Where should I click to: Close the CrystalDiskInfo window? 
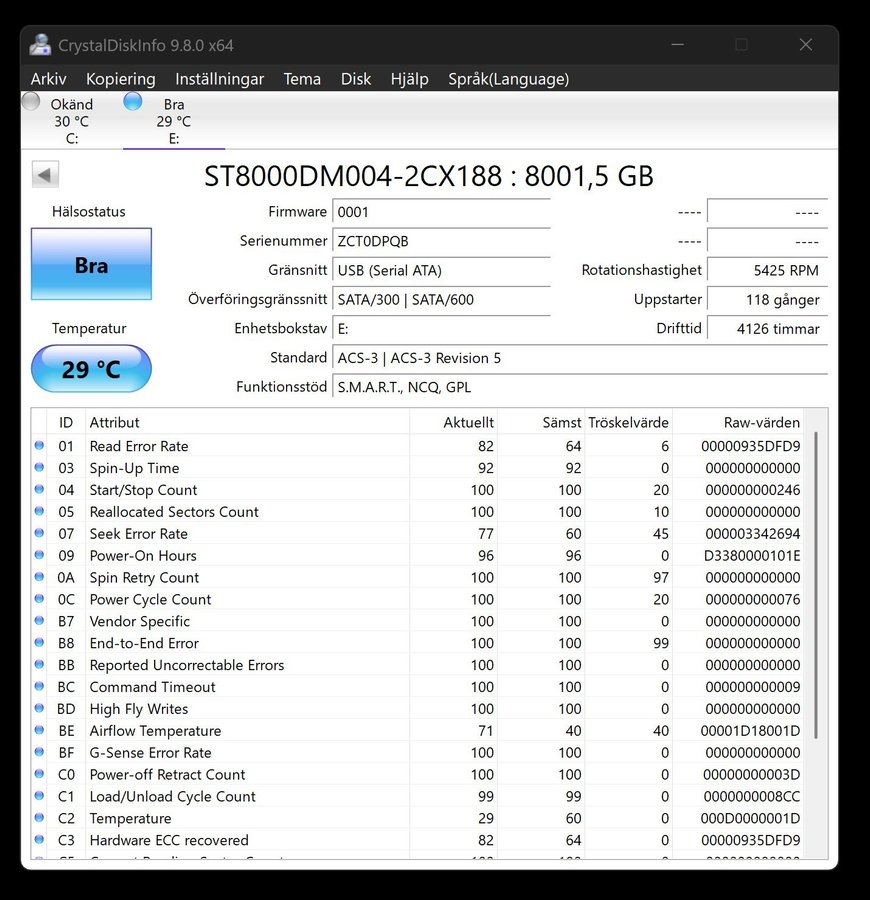(806, 45)
